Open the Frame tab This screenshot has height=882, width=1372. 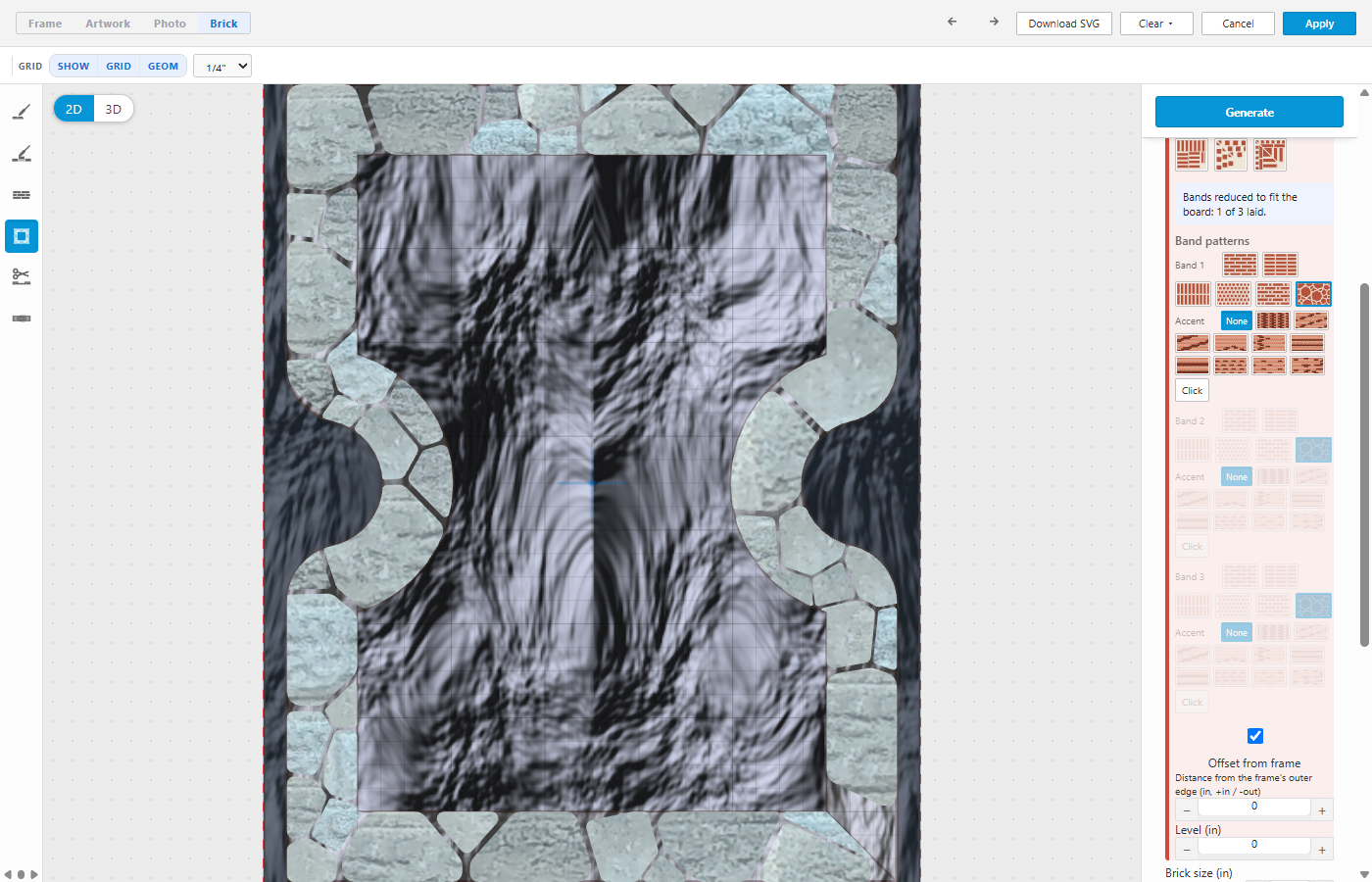coord(45,24)
